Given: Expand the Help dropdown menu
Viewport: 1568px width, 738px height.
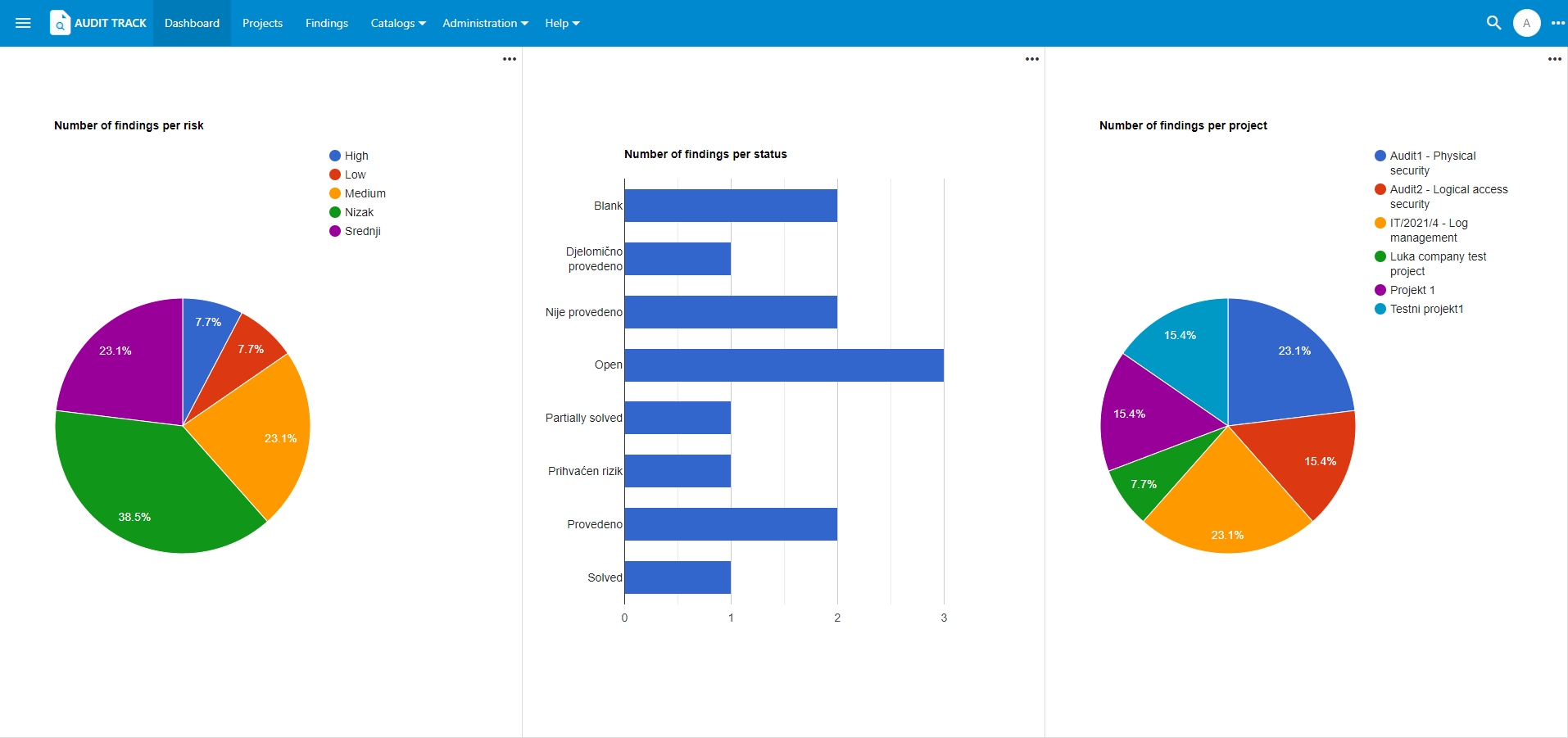Looking at the screenshot, I should [x=562, y=23].
